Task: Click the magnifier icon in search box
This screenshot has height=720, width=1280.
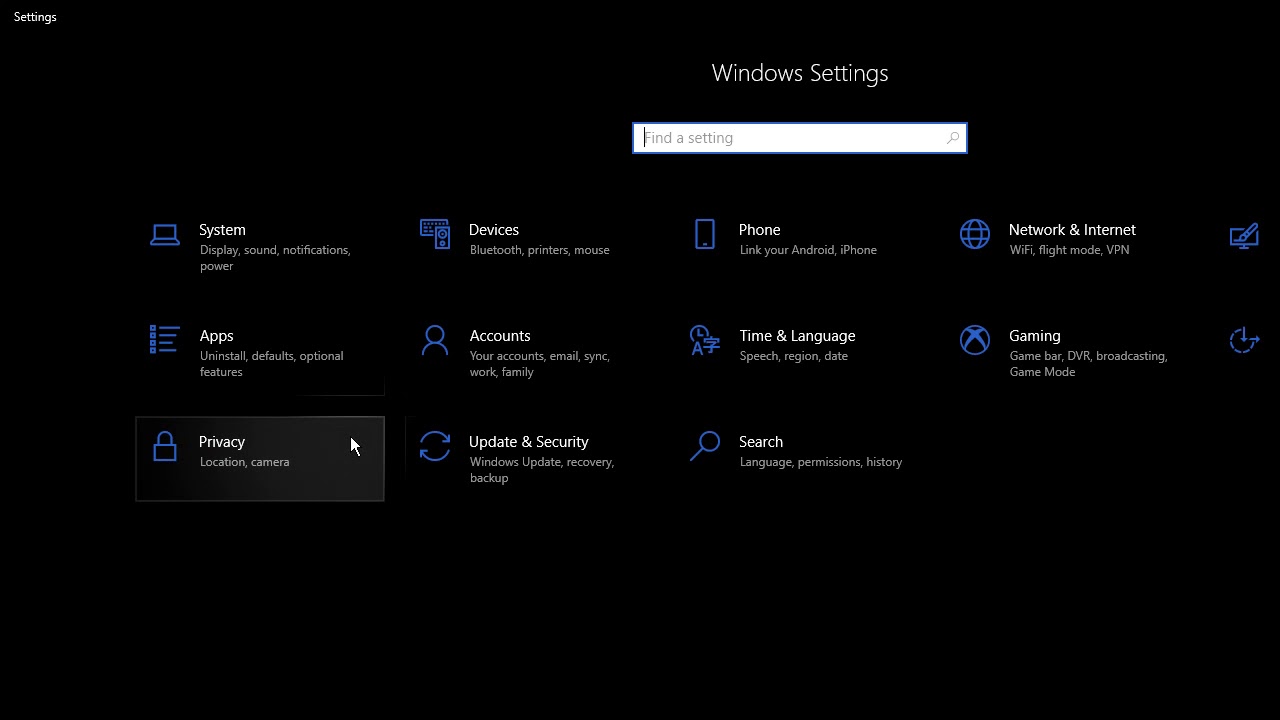Action: (x=953, y=138)
